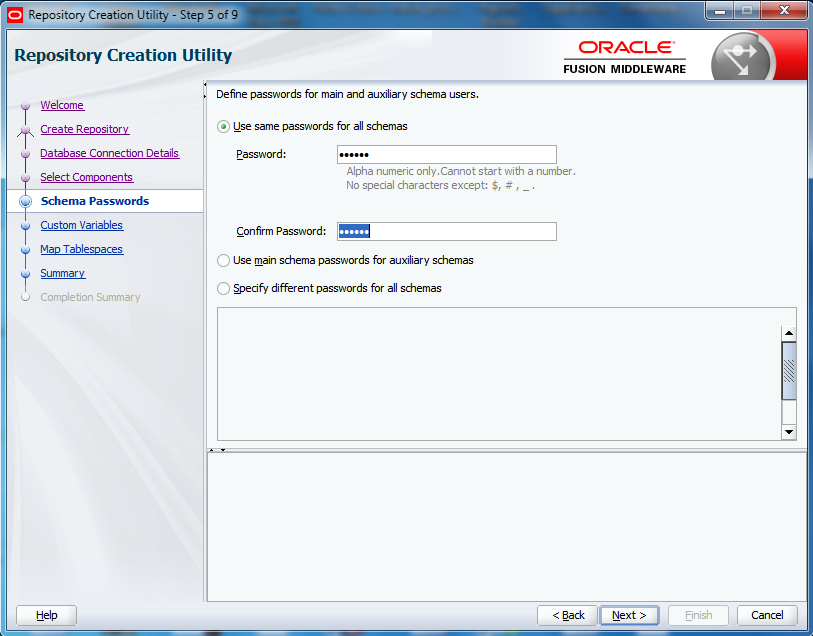The height and width of the screenshot is (636, 813).
Task: Click the Custom Variables step node marker
Action: coord(25,225)
